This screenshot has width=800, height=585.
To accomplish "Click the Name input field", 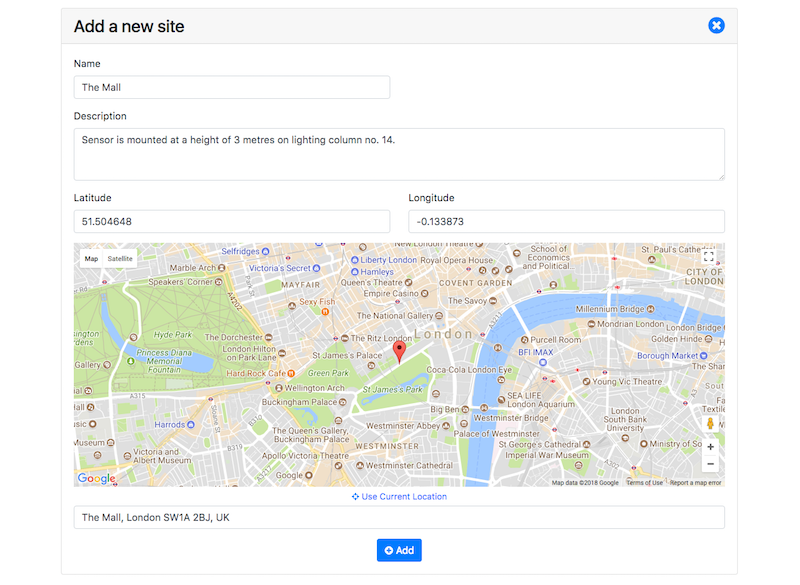I will coord(232,87).
